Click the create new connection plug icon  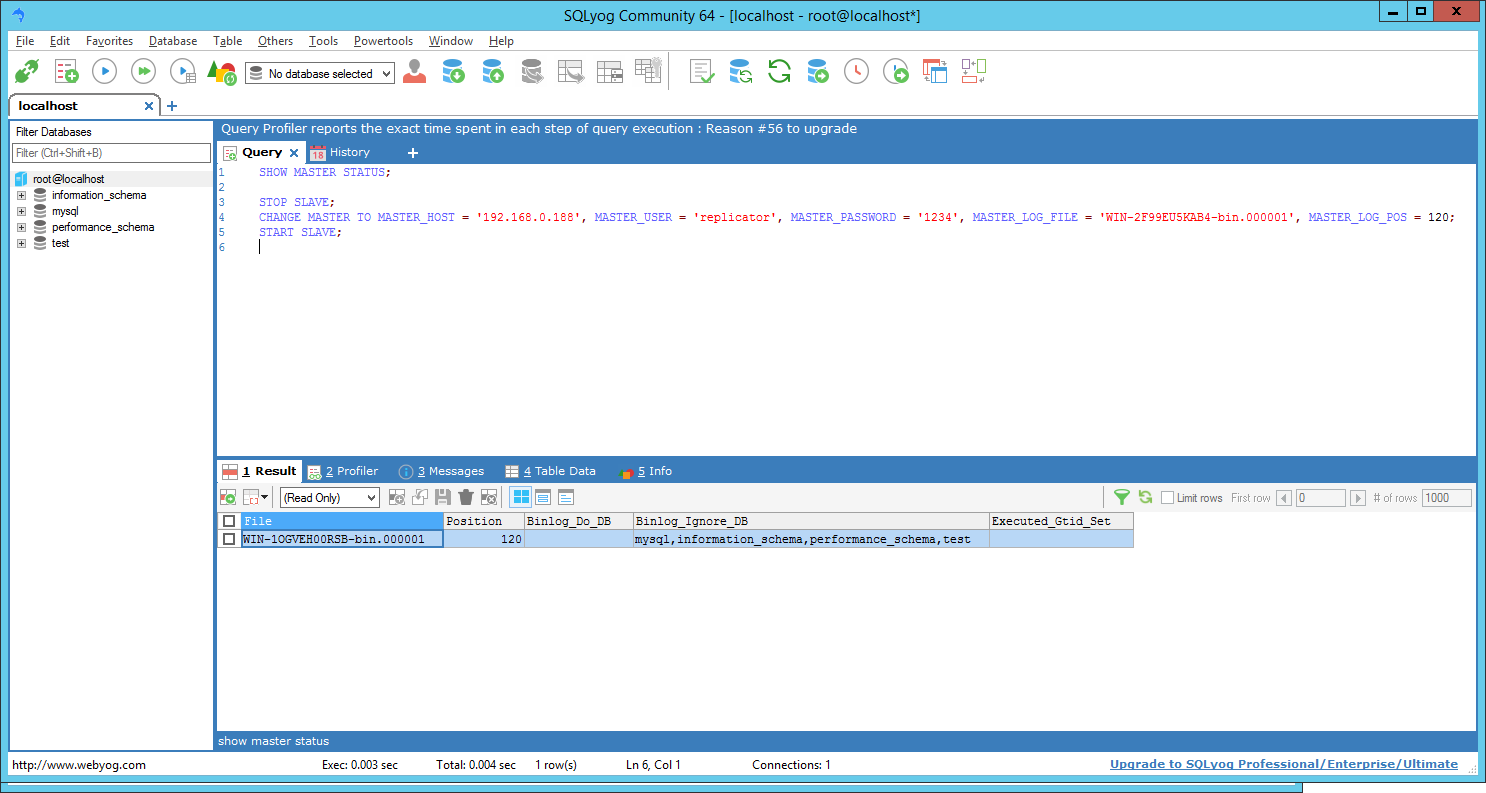click(x=26, y=72)
